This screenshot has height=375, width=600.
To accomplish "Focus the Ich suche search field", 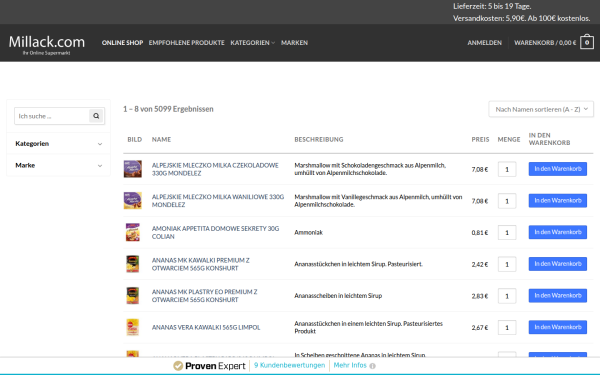I will (x=52, y=116).
